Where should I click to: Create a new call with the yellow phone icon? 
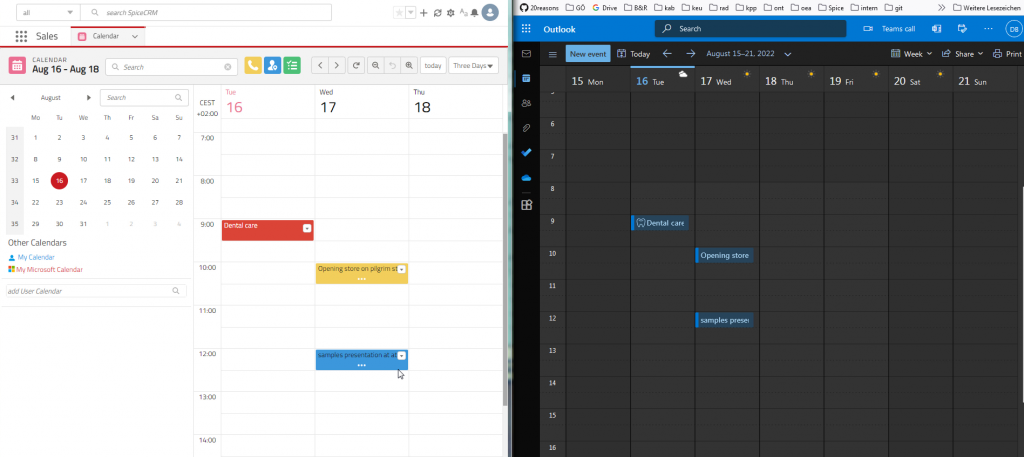pos(253,65)
